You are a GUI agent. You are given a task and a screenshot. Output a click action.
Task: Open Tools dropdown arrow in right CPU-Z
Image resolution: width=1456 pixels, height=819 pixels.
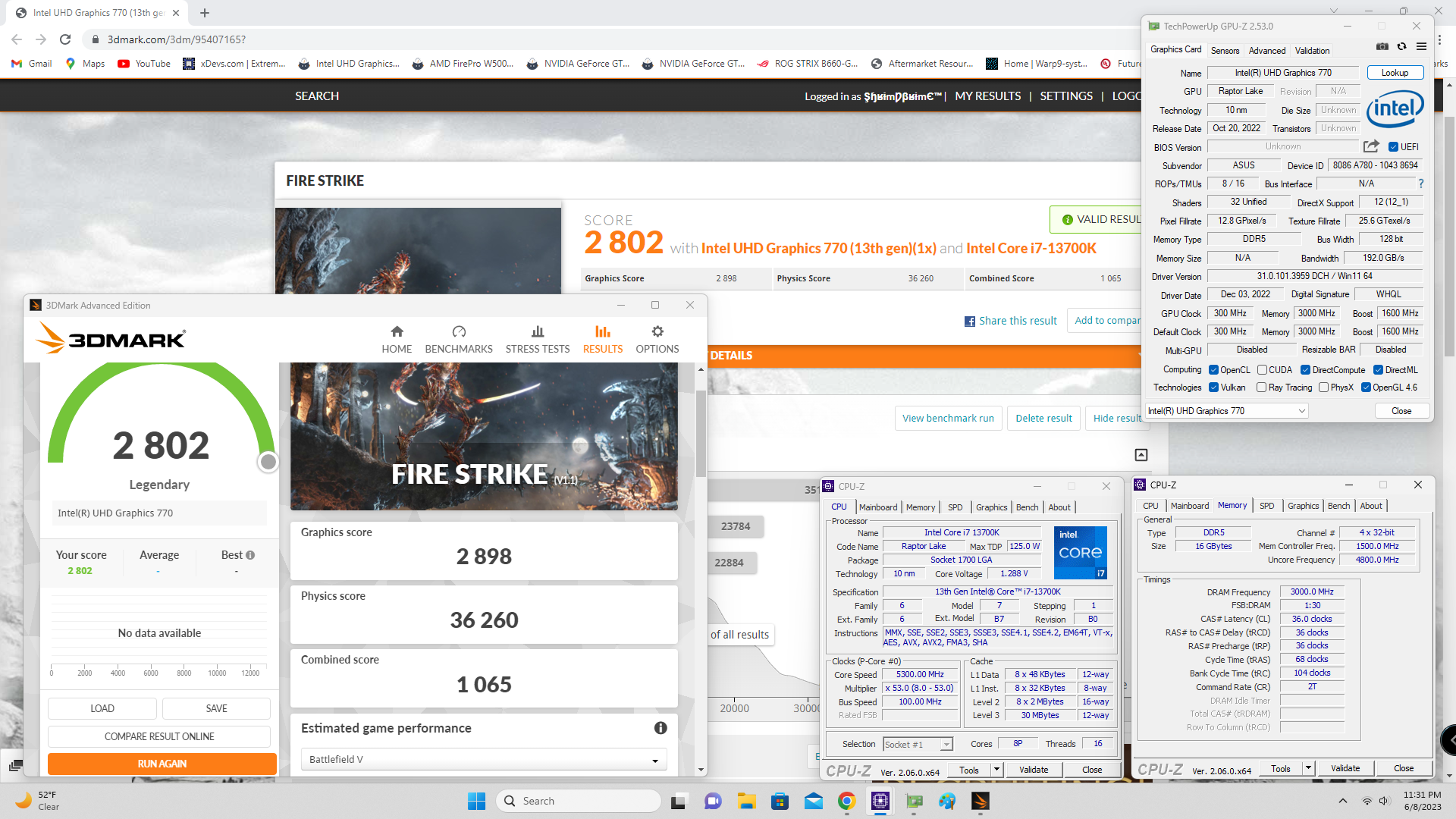[x=1308, y=768]
